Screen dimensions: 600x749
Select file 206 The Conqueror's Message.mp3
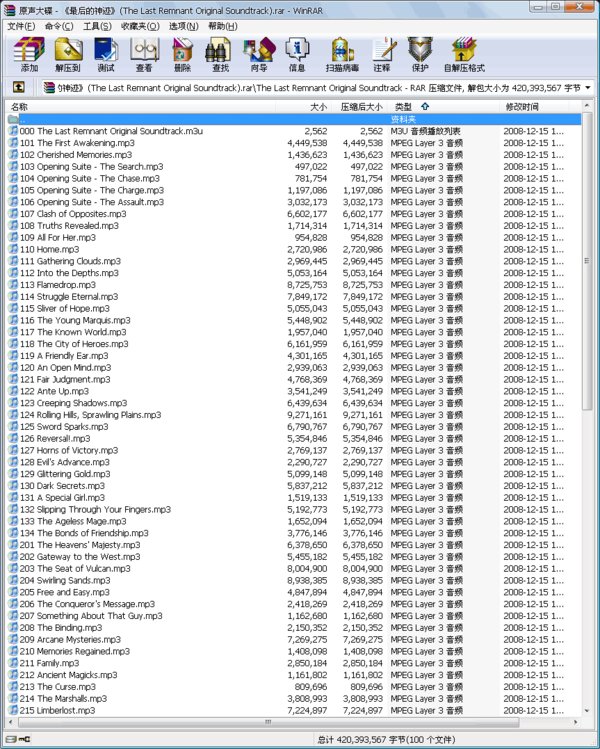pyautogui.click(x=87, y=604)
